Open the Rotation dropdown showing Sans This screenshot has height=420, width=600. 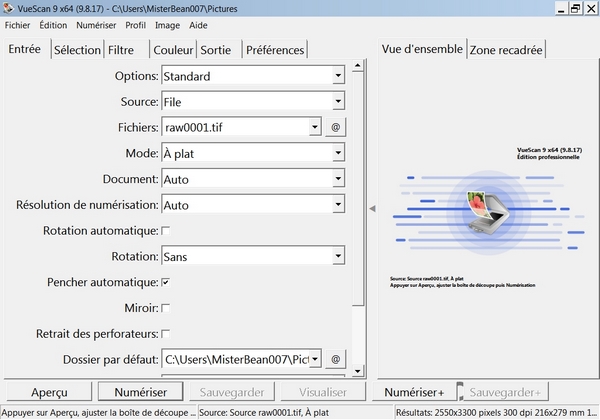(x=253, y=256)
